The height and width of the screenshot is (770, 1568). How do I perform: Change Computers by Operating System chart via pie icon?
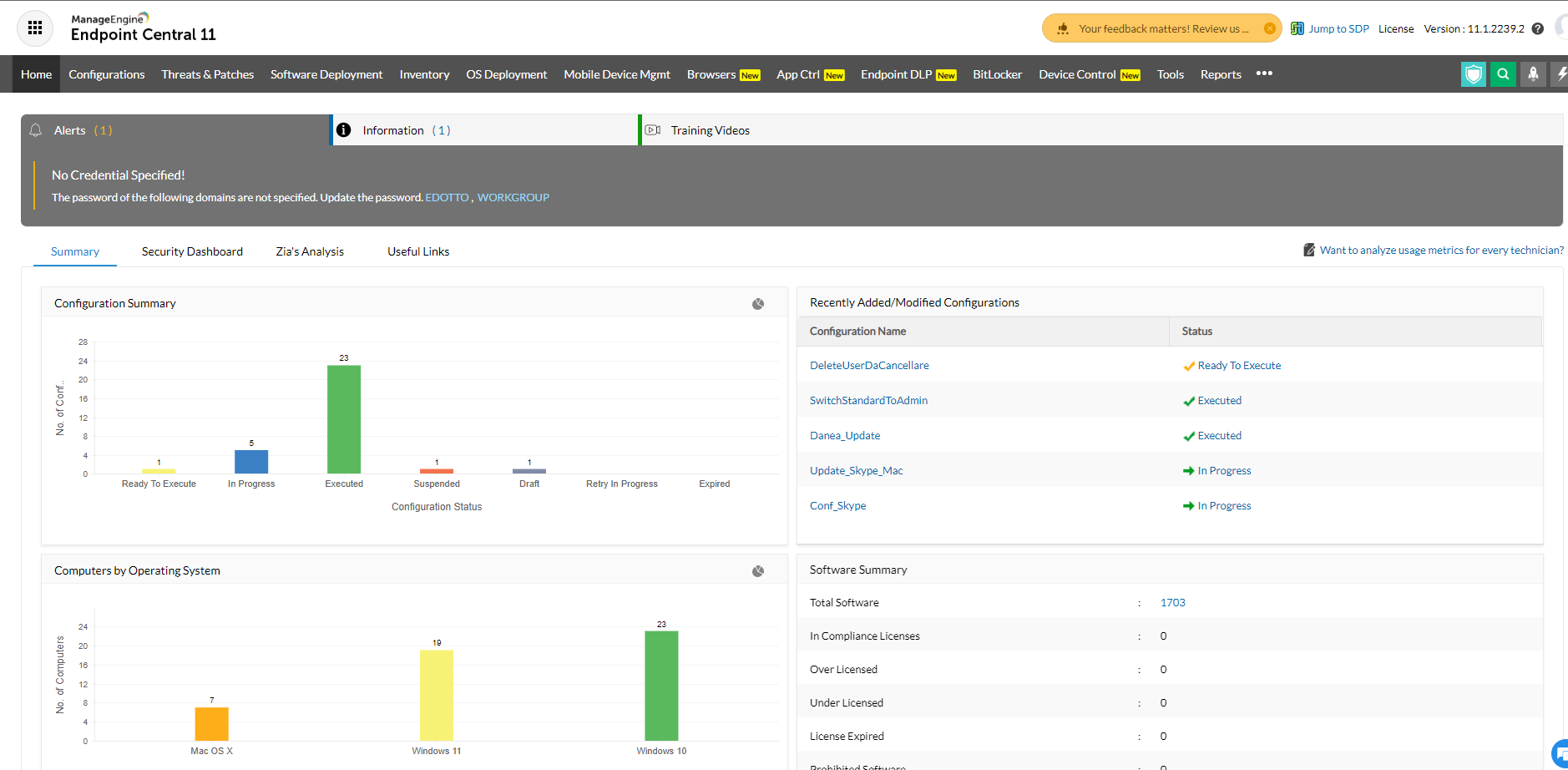point(758,571)
